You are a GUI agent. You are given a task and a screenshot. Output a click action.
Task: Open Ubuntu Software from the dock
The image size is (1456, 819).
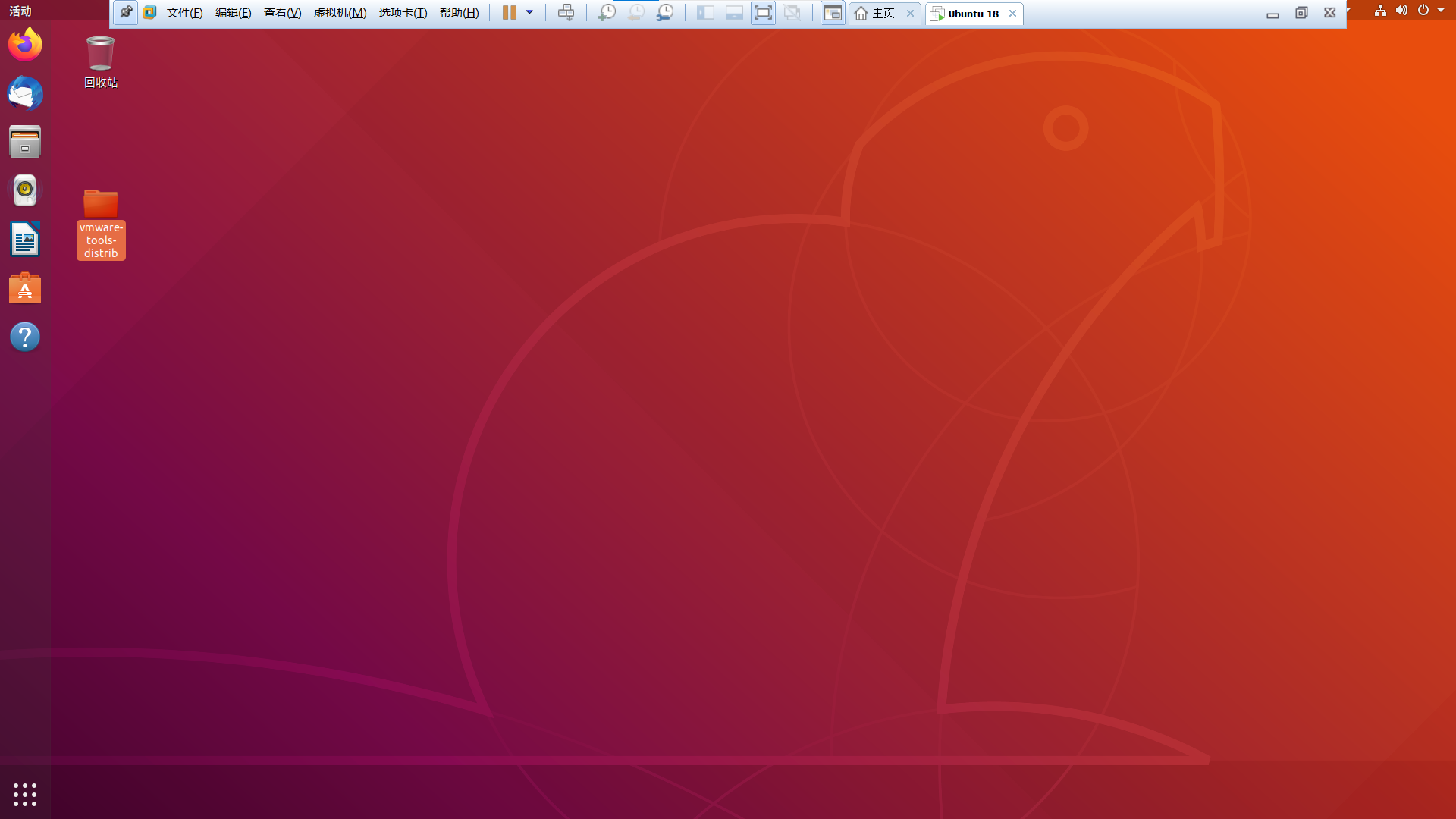pyautogui.click(x=25, y=288)
